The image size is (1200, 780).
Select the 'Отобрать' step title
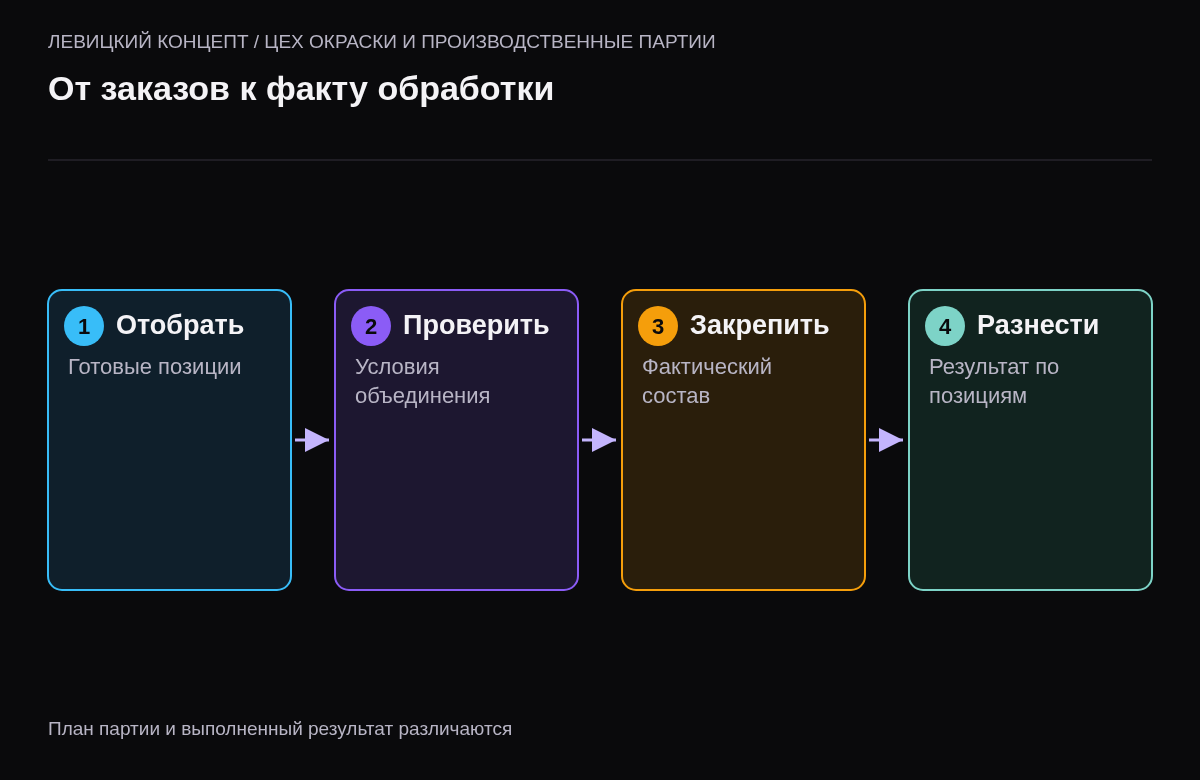180,325
